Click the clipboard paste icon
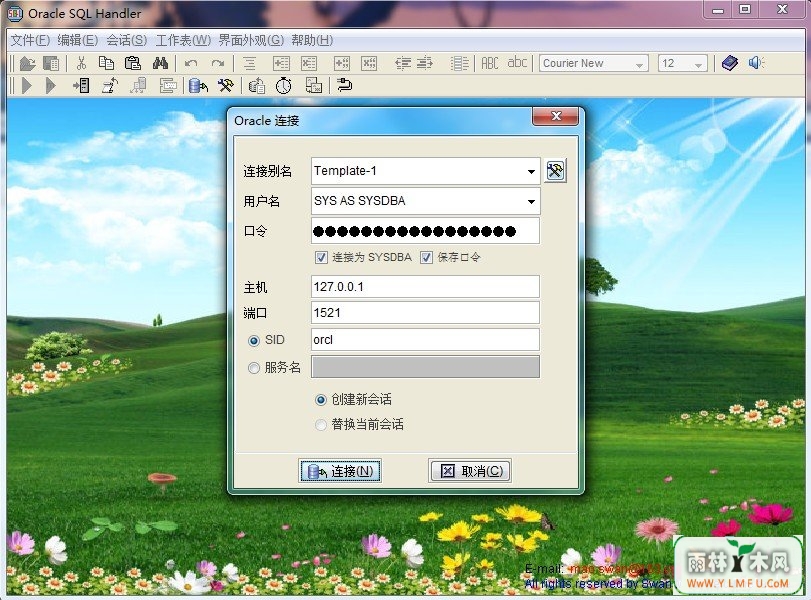Screen dimensions: 811x600 pyautogui.click(x=133, y=63)
